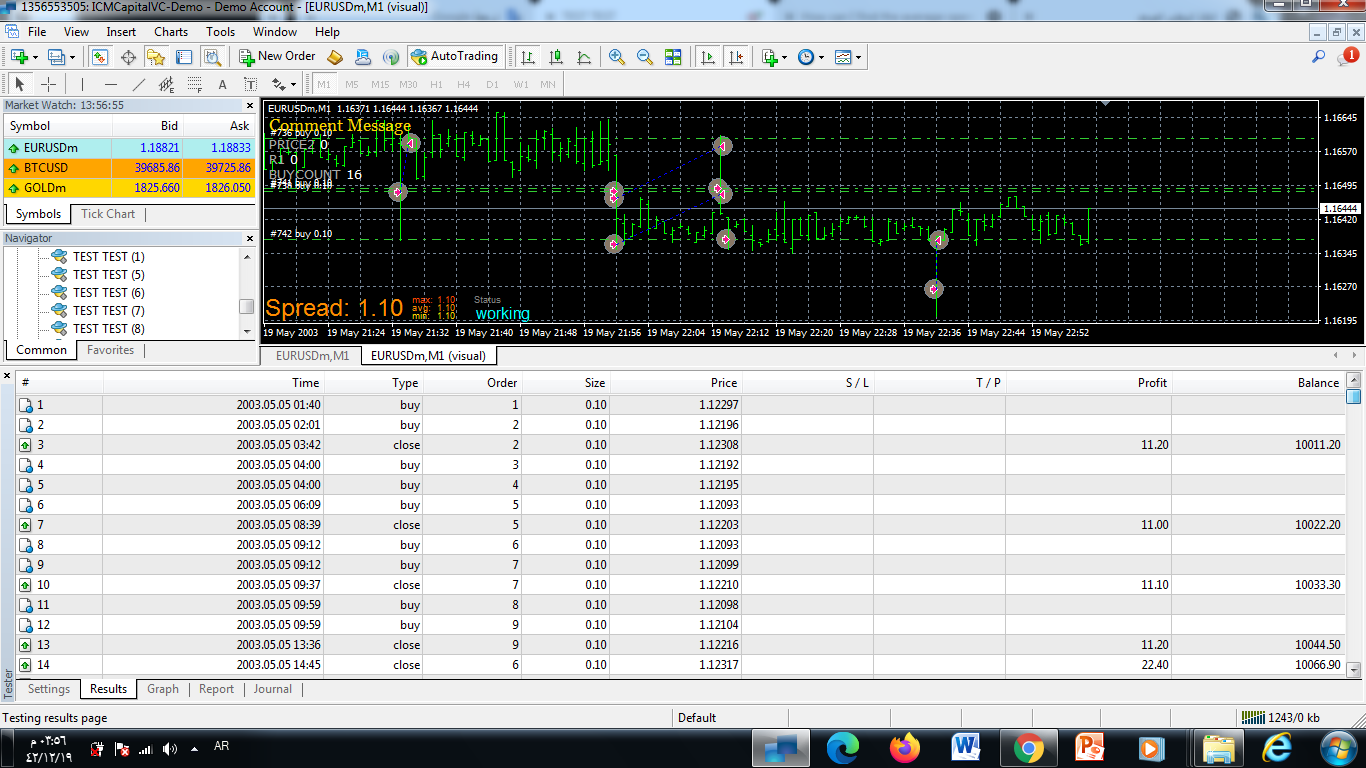Select the Fibonacci Retracement tool

(194, 84)
